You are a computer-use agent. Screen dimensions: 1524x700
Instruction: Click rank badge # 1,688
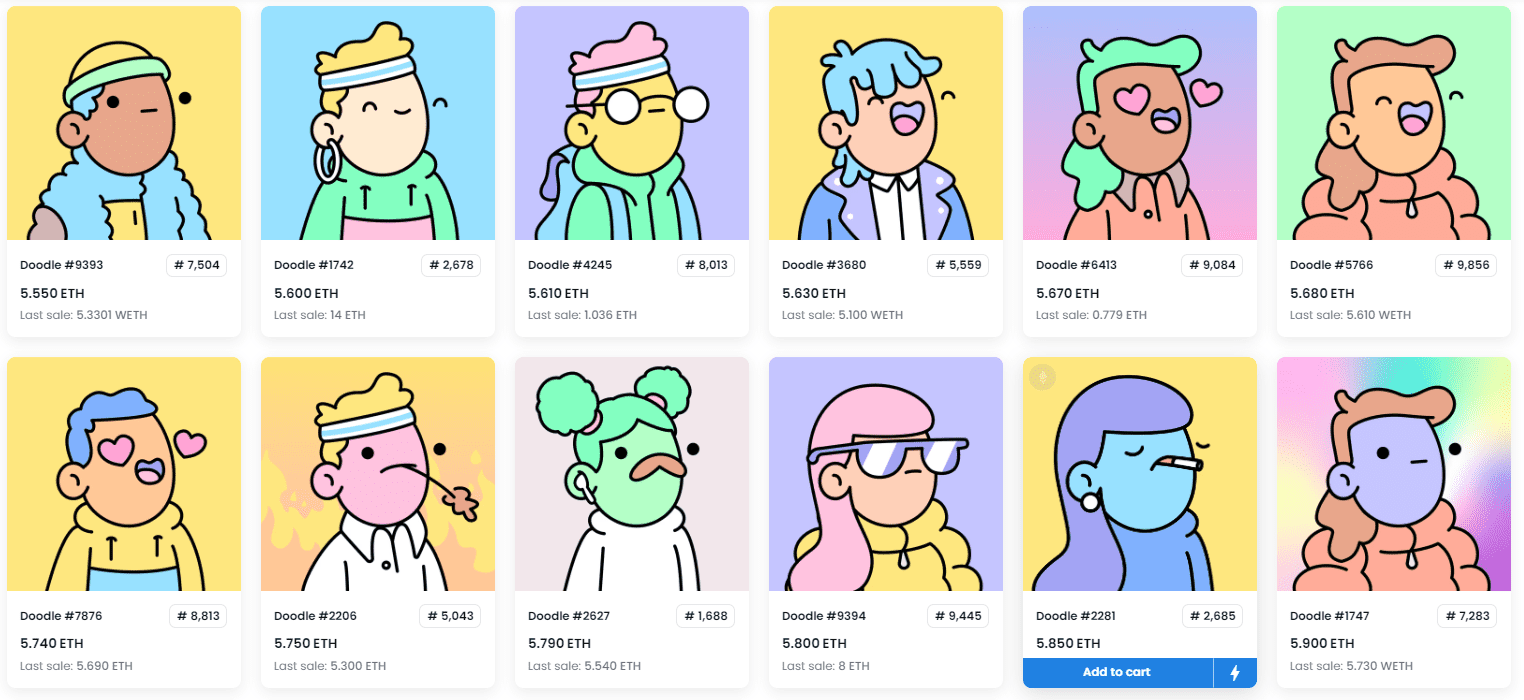click(x=705, y=616)
